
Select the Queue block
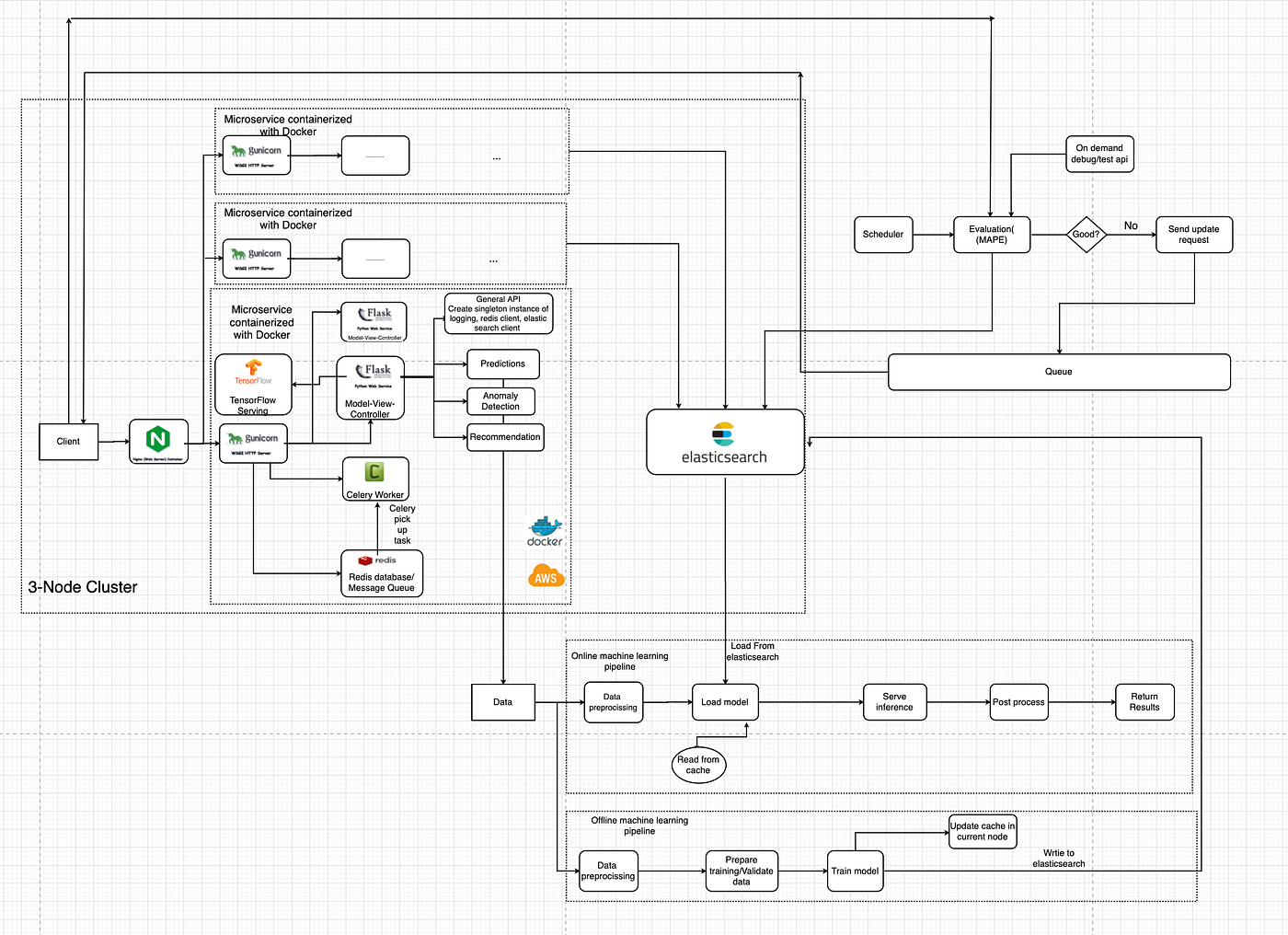coord(1059,372)
